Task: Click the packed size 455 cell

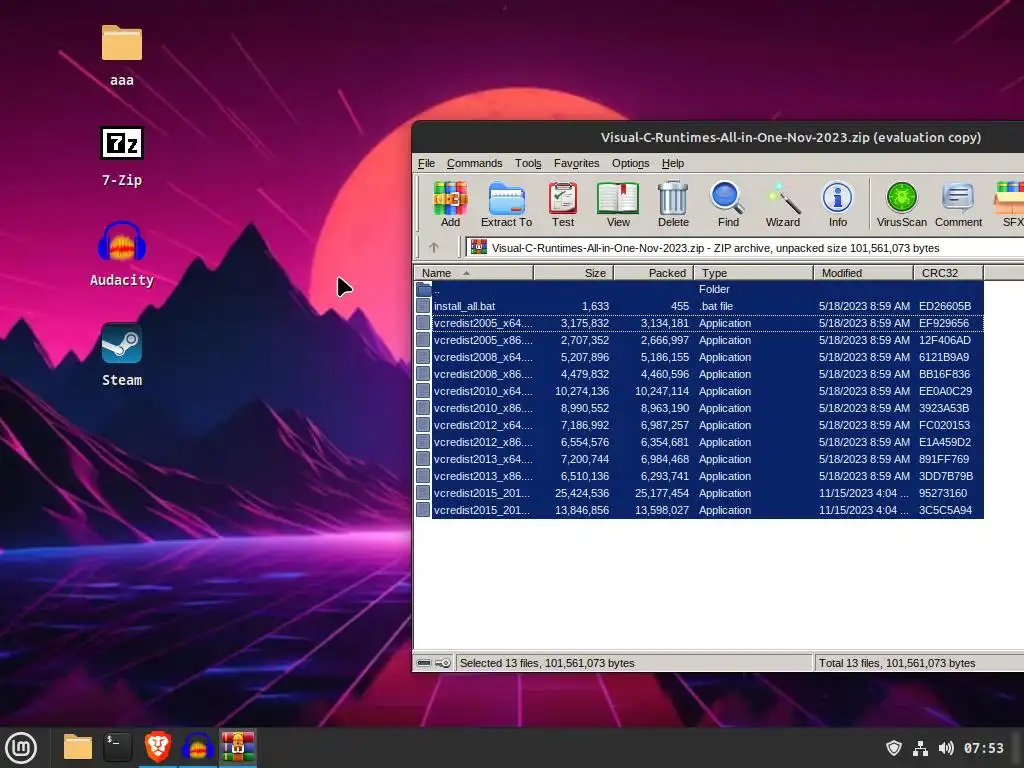Action: [x=680, y=306]
